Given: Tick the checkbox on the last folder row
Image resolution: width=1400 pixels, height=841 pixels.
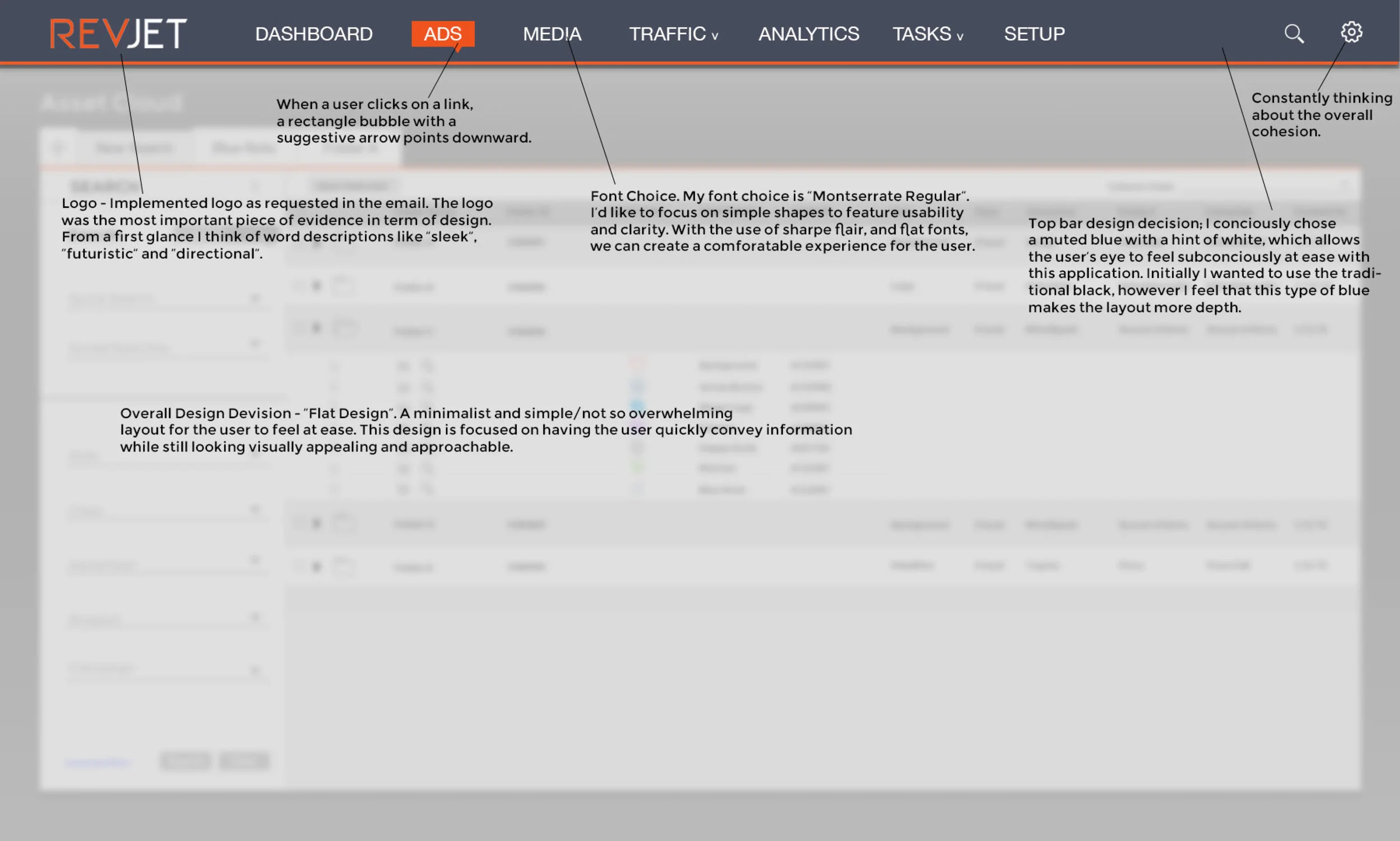Looking at the screenshot, I should tap(298, 565).
